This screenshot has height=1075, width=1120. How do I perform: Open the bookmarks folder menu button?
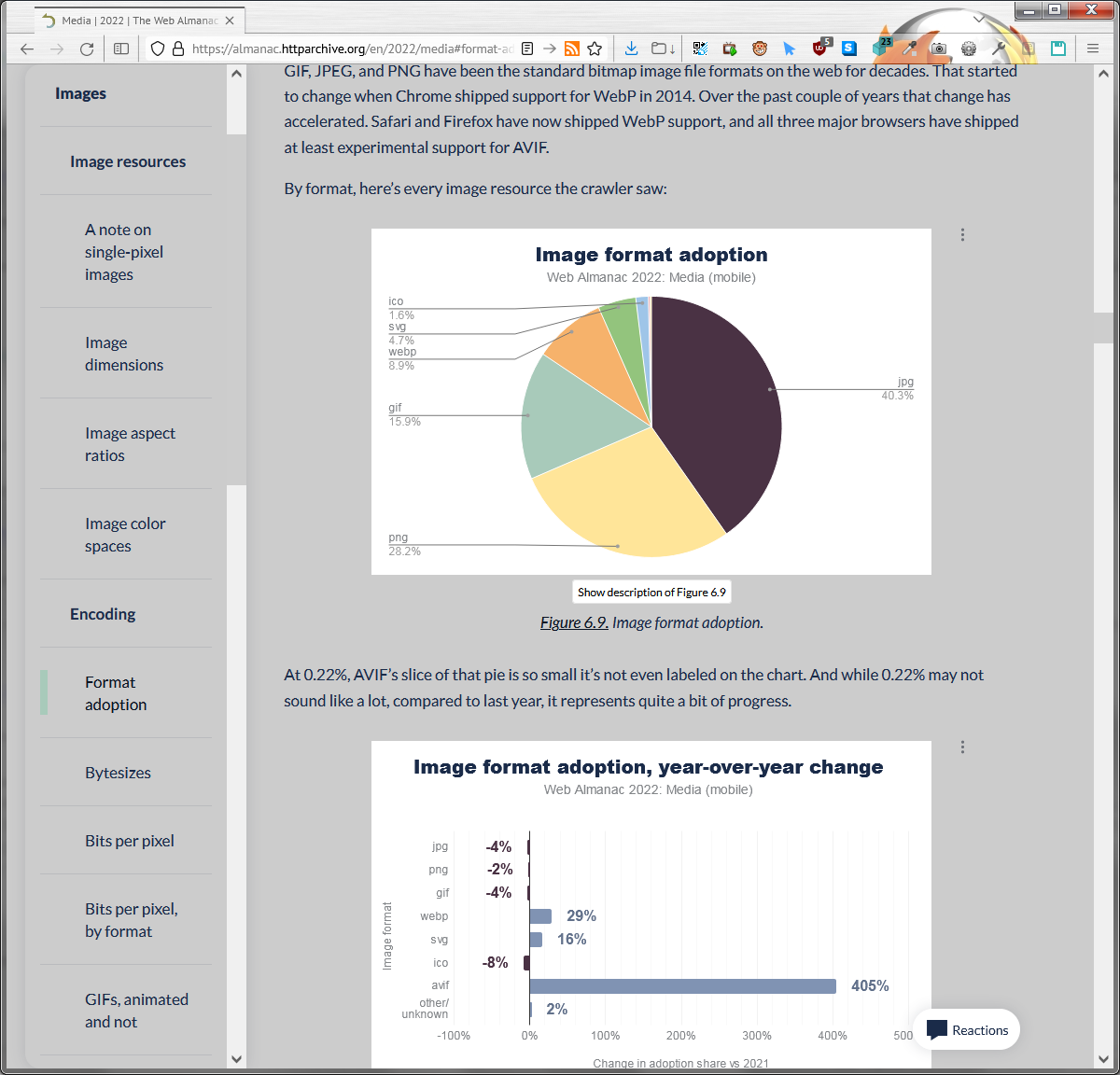[663, 49]
